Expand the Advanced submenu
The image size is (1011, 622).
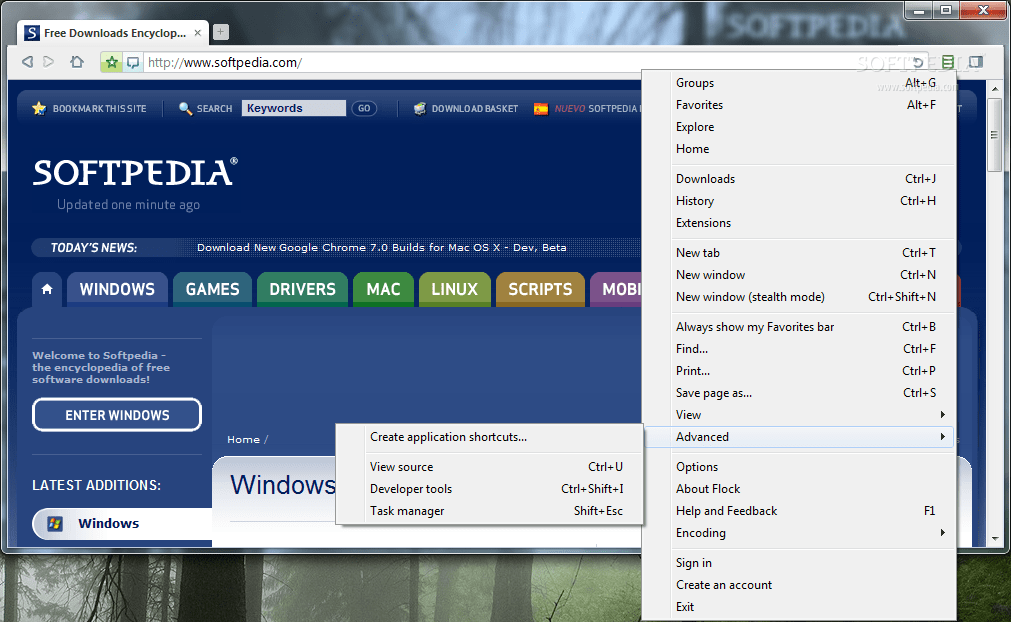click(x=800, y=436)
